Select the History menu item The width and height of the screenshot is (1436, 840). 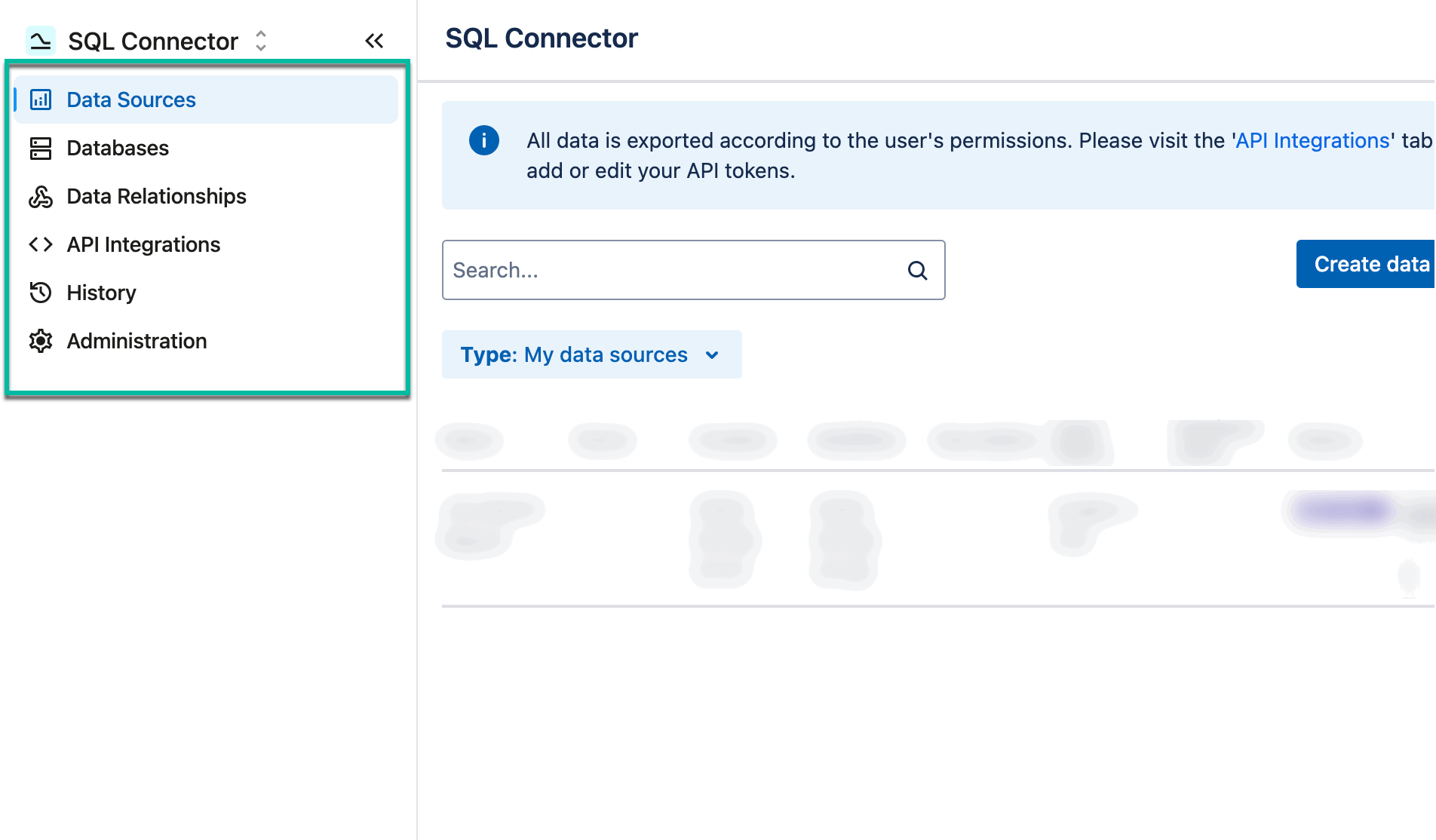tap(101, 293)
